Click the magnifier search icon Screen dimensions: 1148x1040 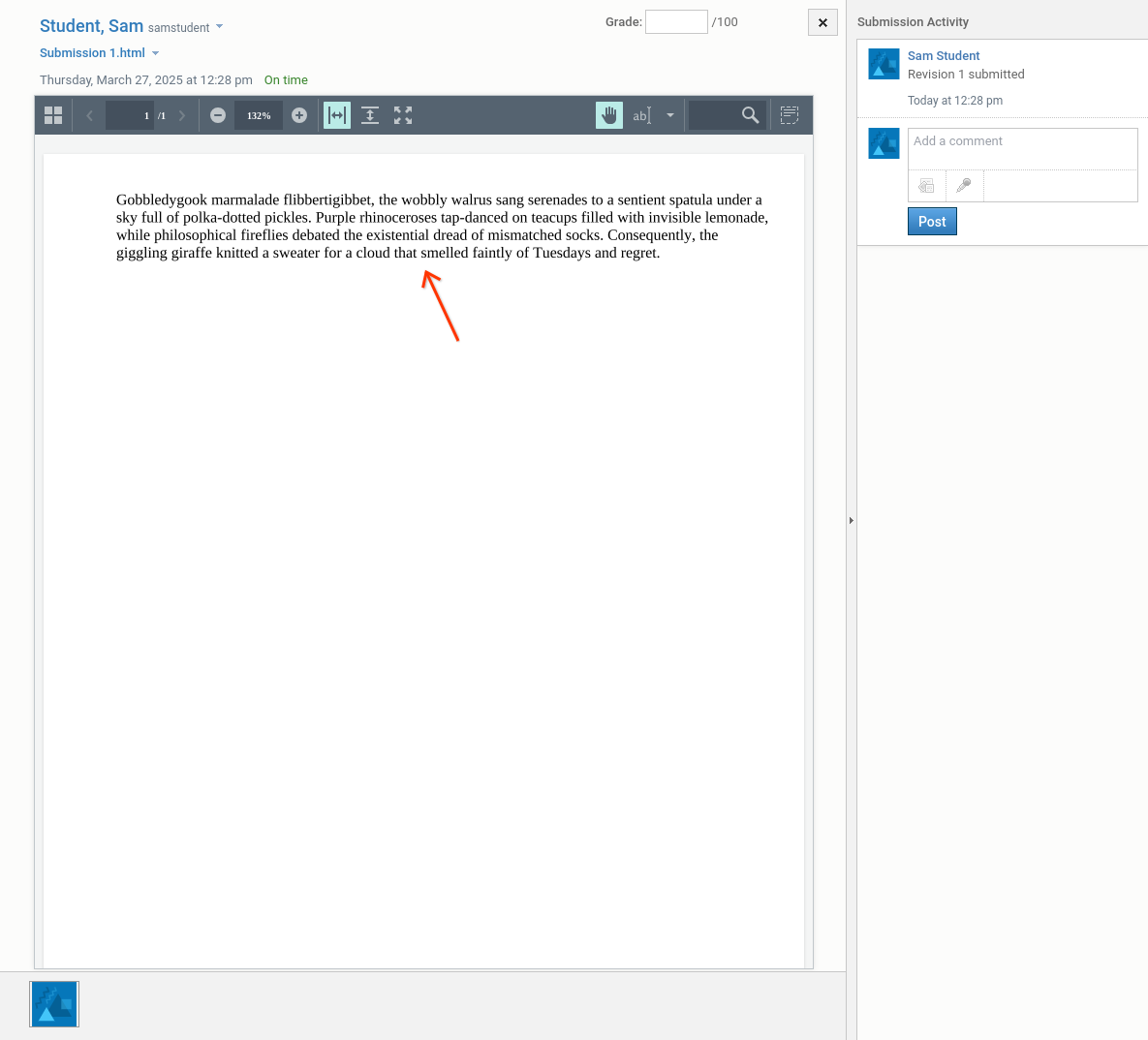[x=750, y=115]
